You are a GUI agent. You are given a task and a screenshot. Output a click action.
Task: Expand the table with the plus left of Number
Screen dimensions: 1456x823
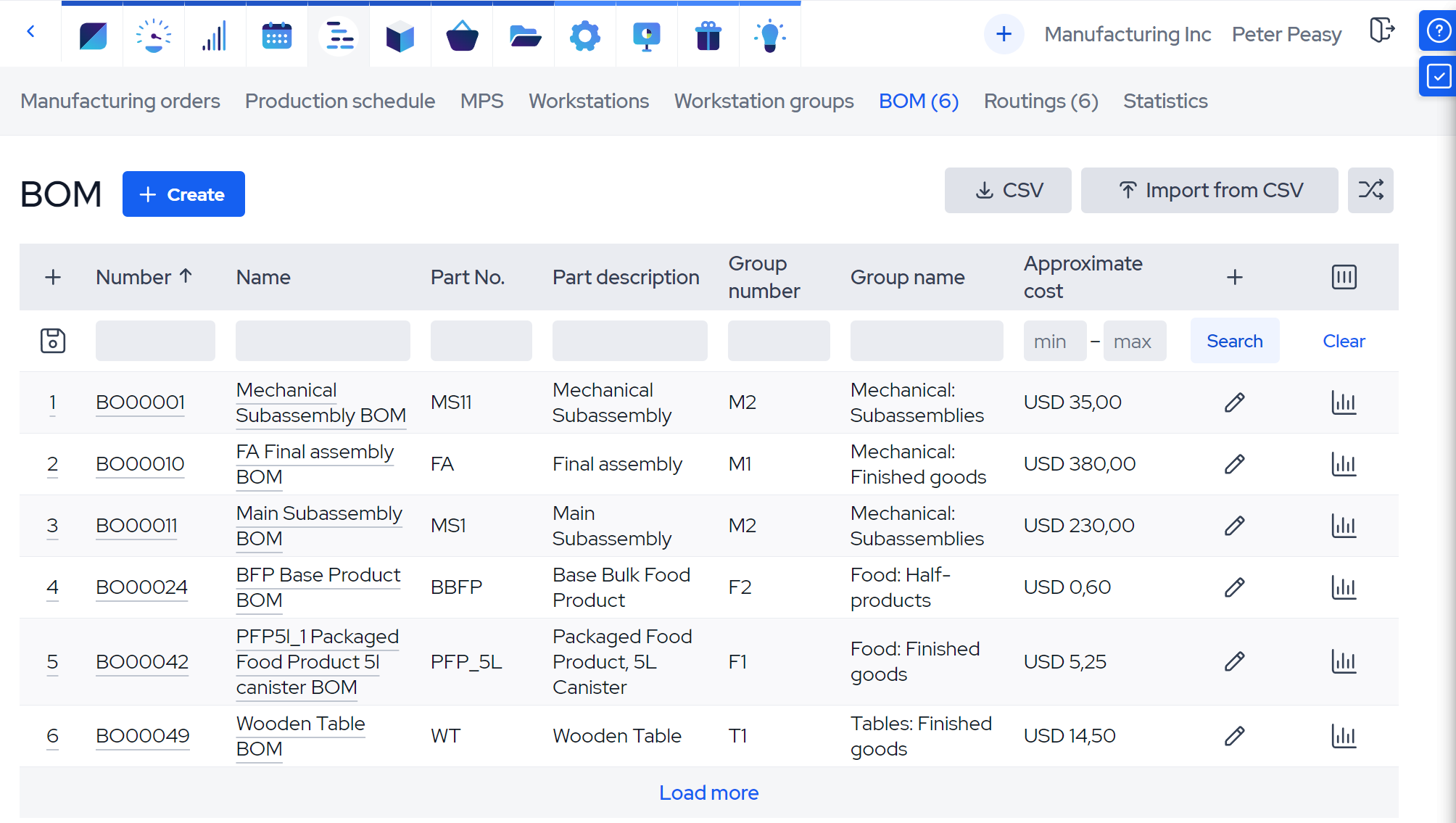(53, 277)
